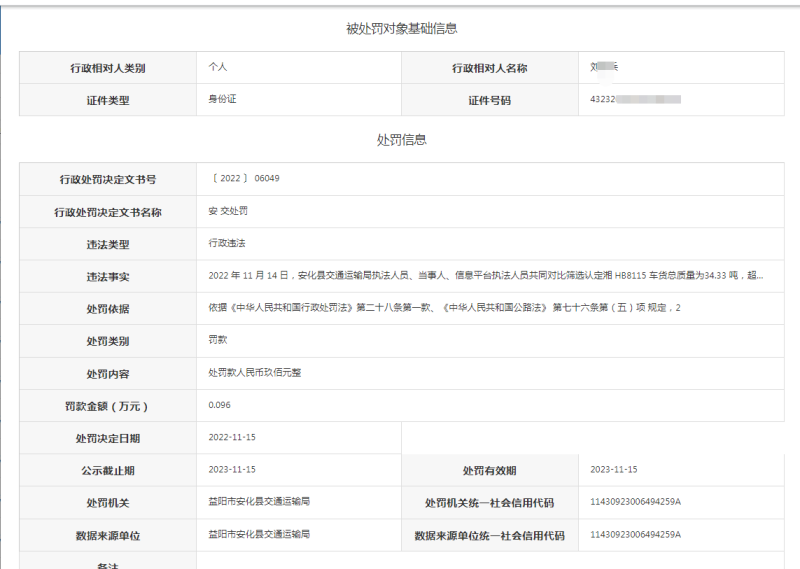Click the 个人 value cell
800x569 pixels.
coord(218,67)
